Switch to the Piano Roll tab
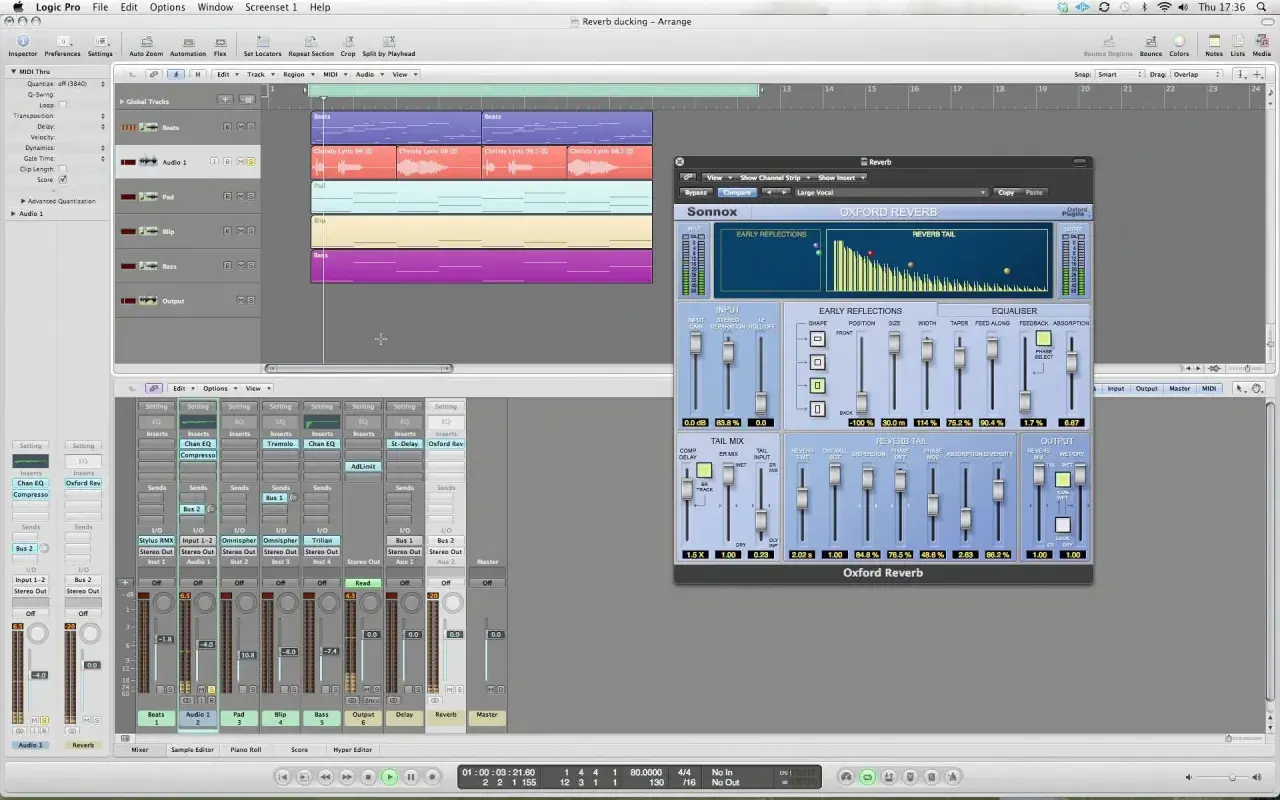Screen dimensions: 1280x800 pyautogui.click(x=246, y=749)
